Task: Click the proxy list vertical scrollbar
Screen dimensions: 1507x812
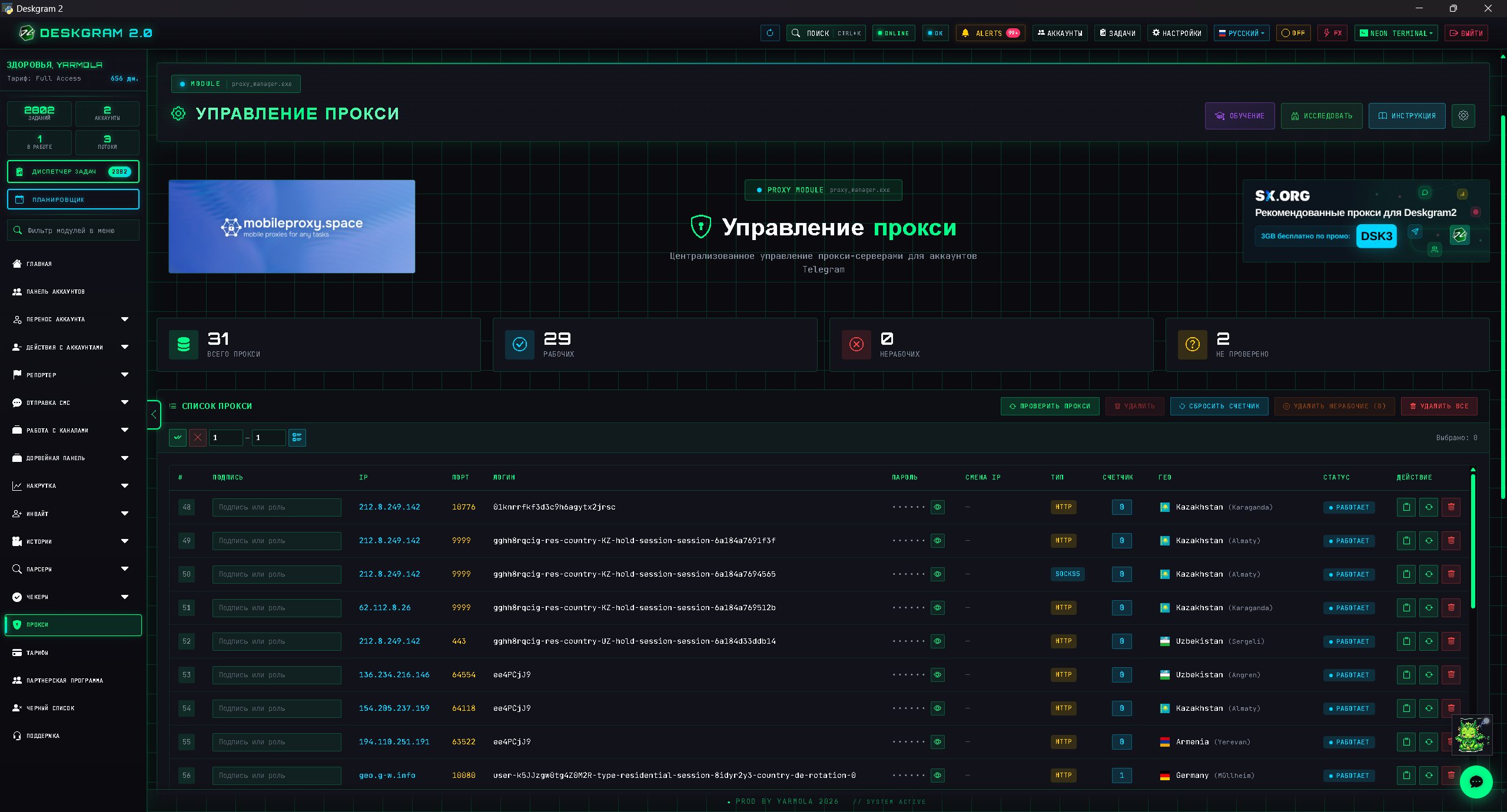Action: (x=1473, y=540)
